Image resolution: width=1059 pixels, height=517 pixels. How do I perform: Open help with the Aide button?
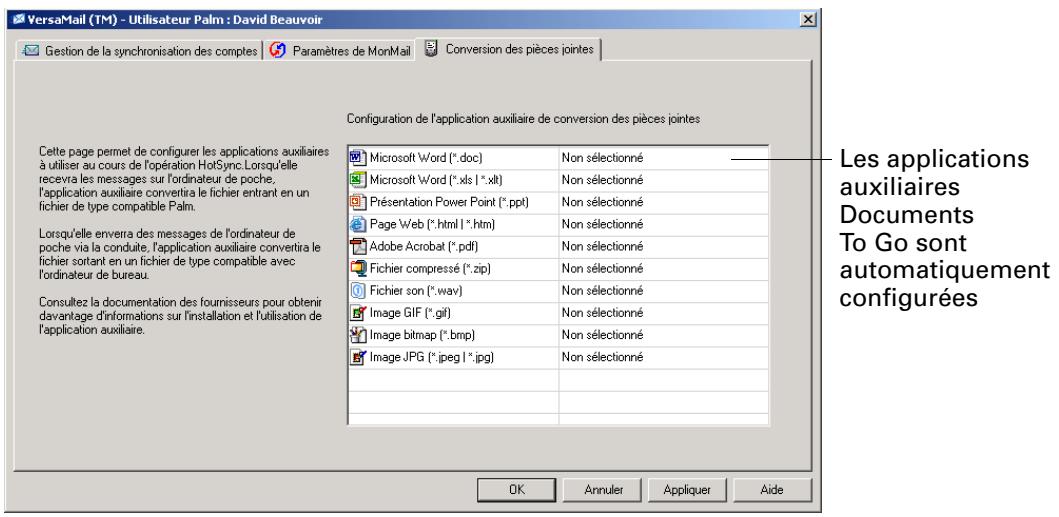(x=772, y=489)
